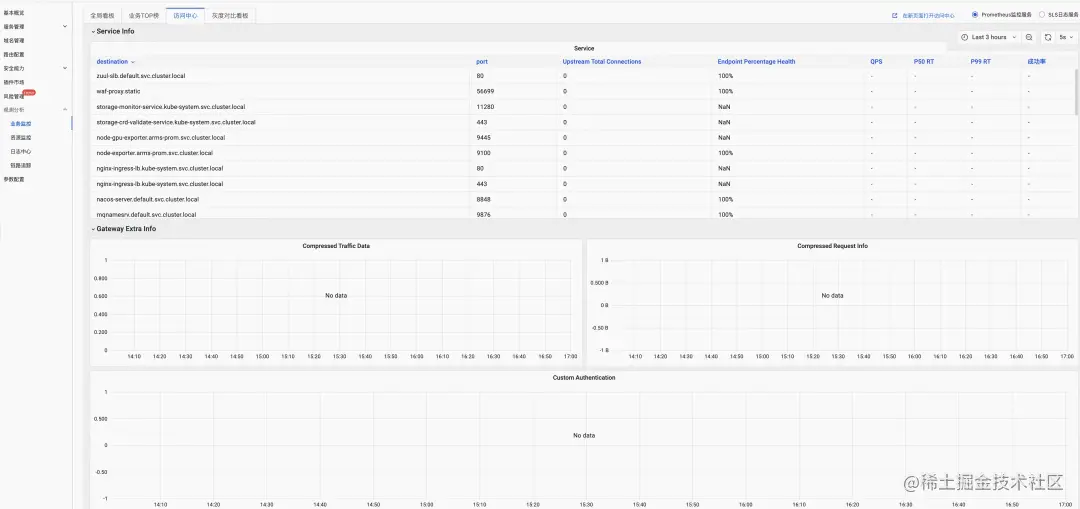Select the 访问中心 tab
This screenshot has width=1080, height=509.
[185, 15]
